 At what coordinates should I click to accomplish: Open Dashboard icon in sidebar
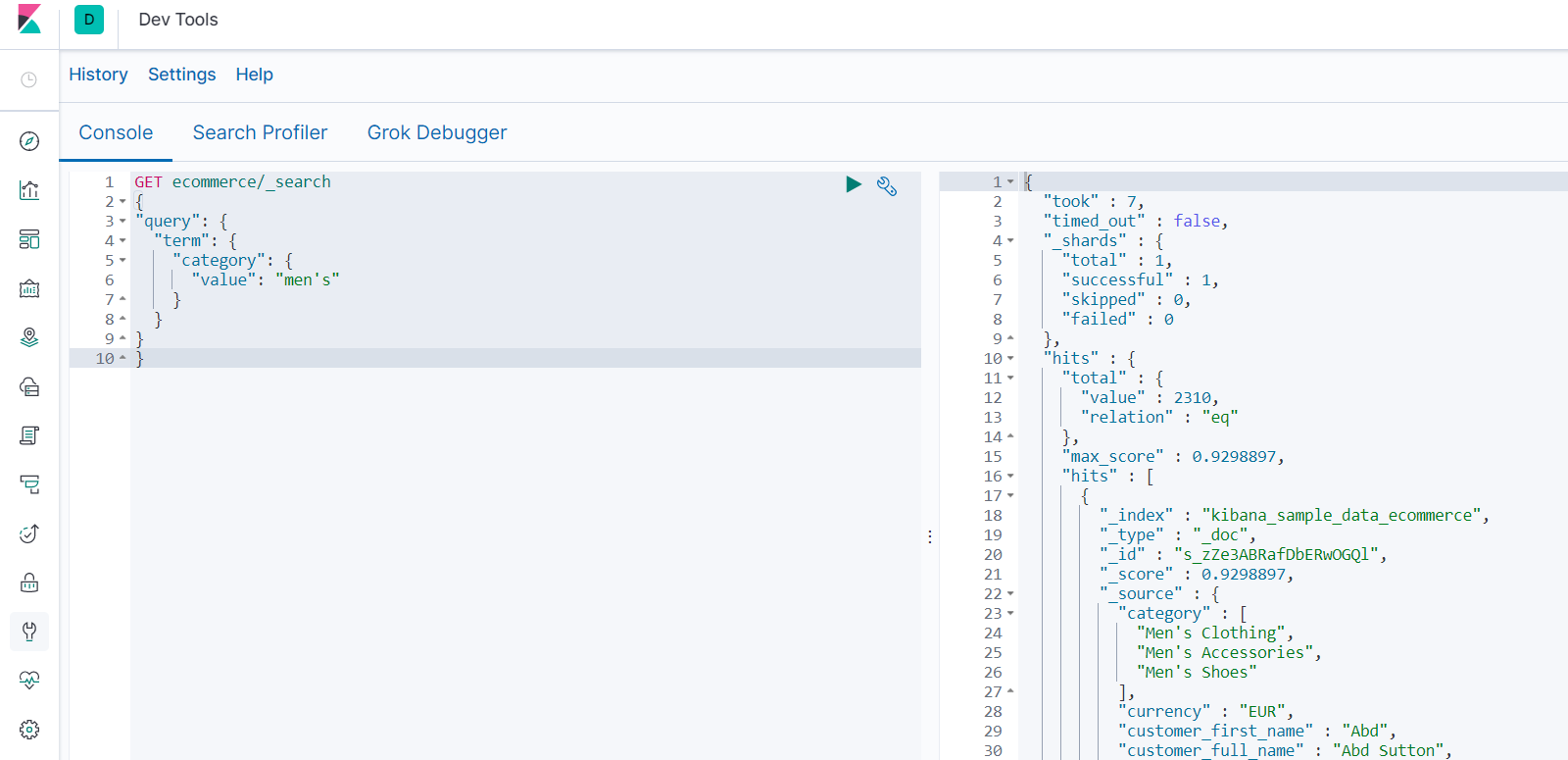click(29, 239)
